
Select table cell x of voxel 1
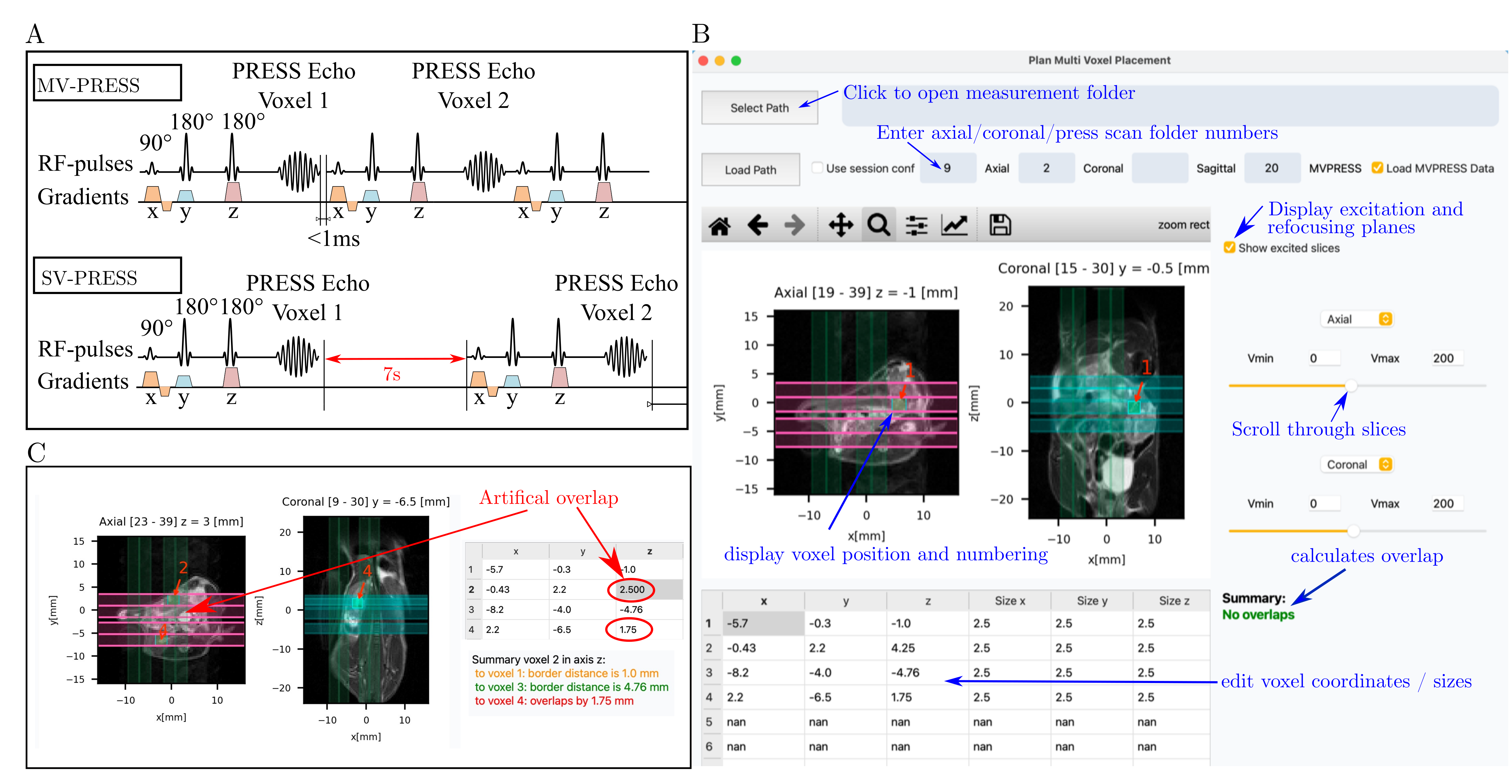pos(763,623)
